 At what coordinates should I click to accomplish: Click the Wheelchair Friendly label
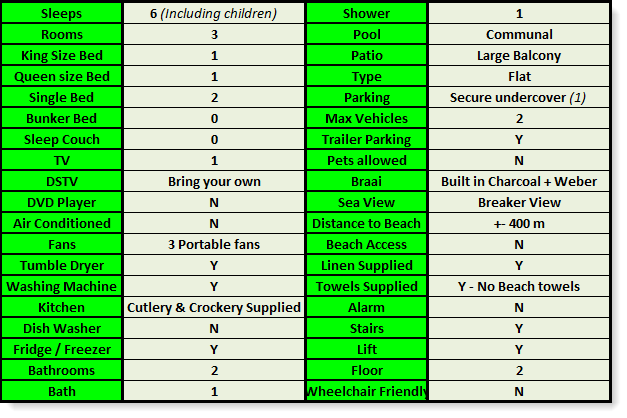pyautogui.click(x=367, y=392)
